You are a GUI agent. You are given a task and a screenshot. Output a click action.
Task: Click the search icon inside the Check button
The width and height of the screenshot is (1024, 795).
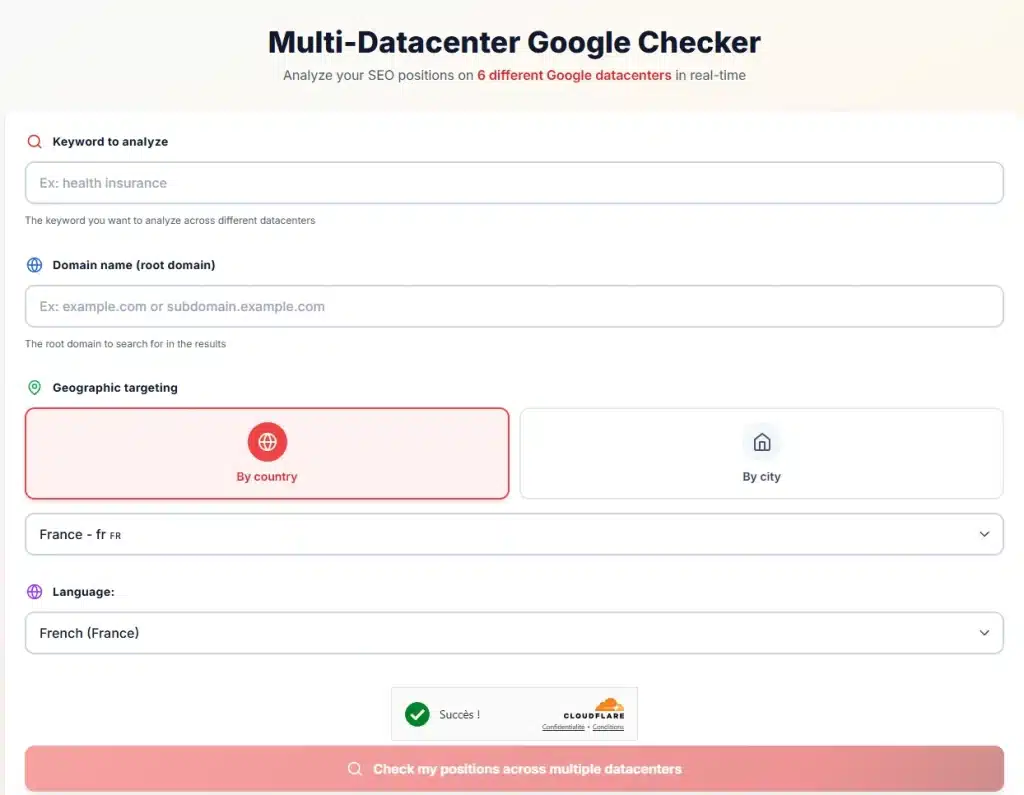pos(355,769)
